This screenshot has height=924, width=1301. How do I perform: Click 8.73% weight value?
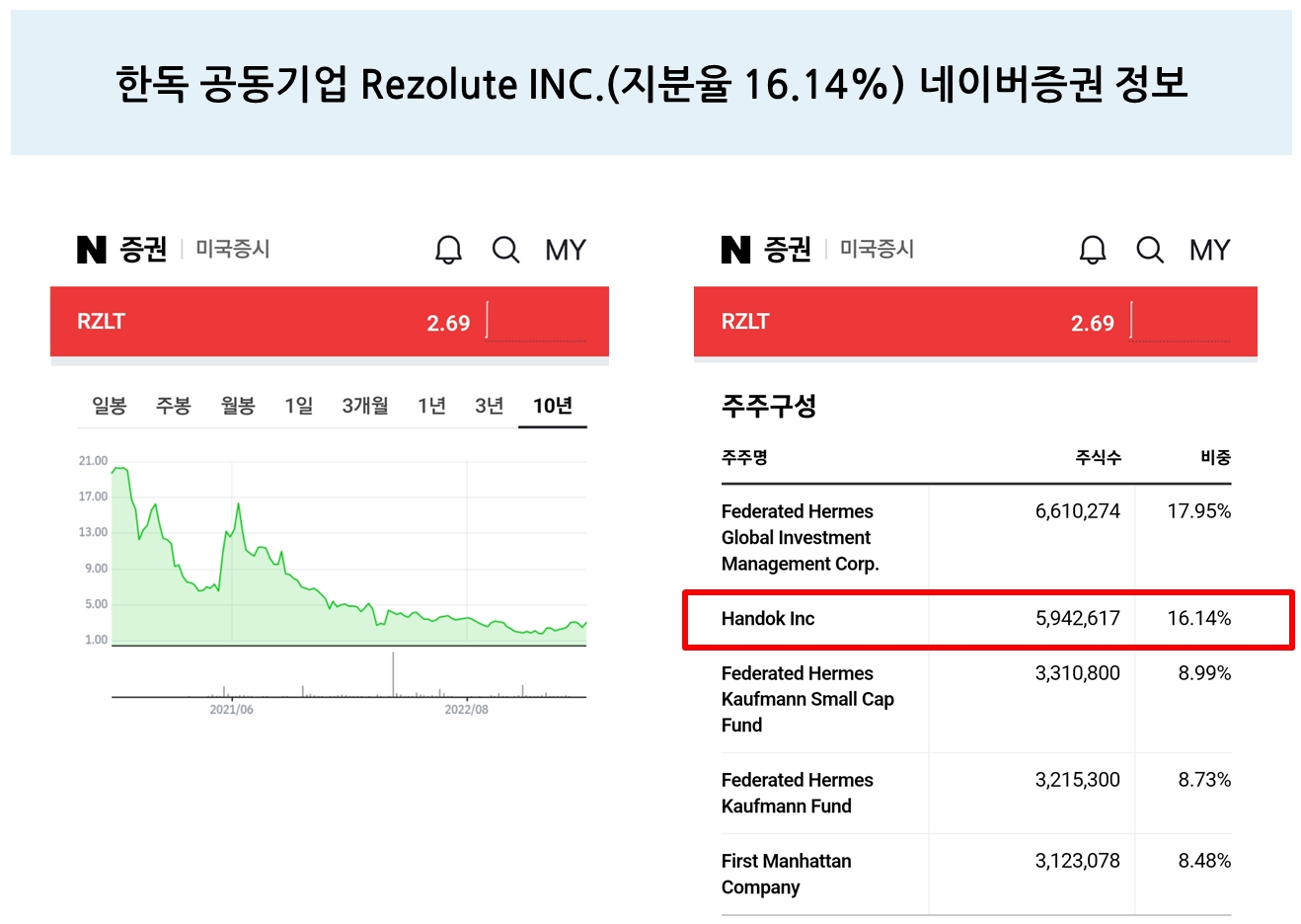pyautogui.click(x=1204, y=780)
